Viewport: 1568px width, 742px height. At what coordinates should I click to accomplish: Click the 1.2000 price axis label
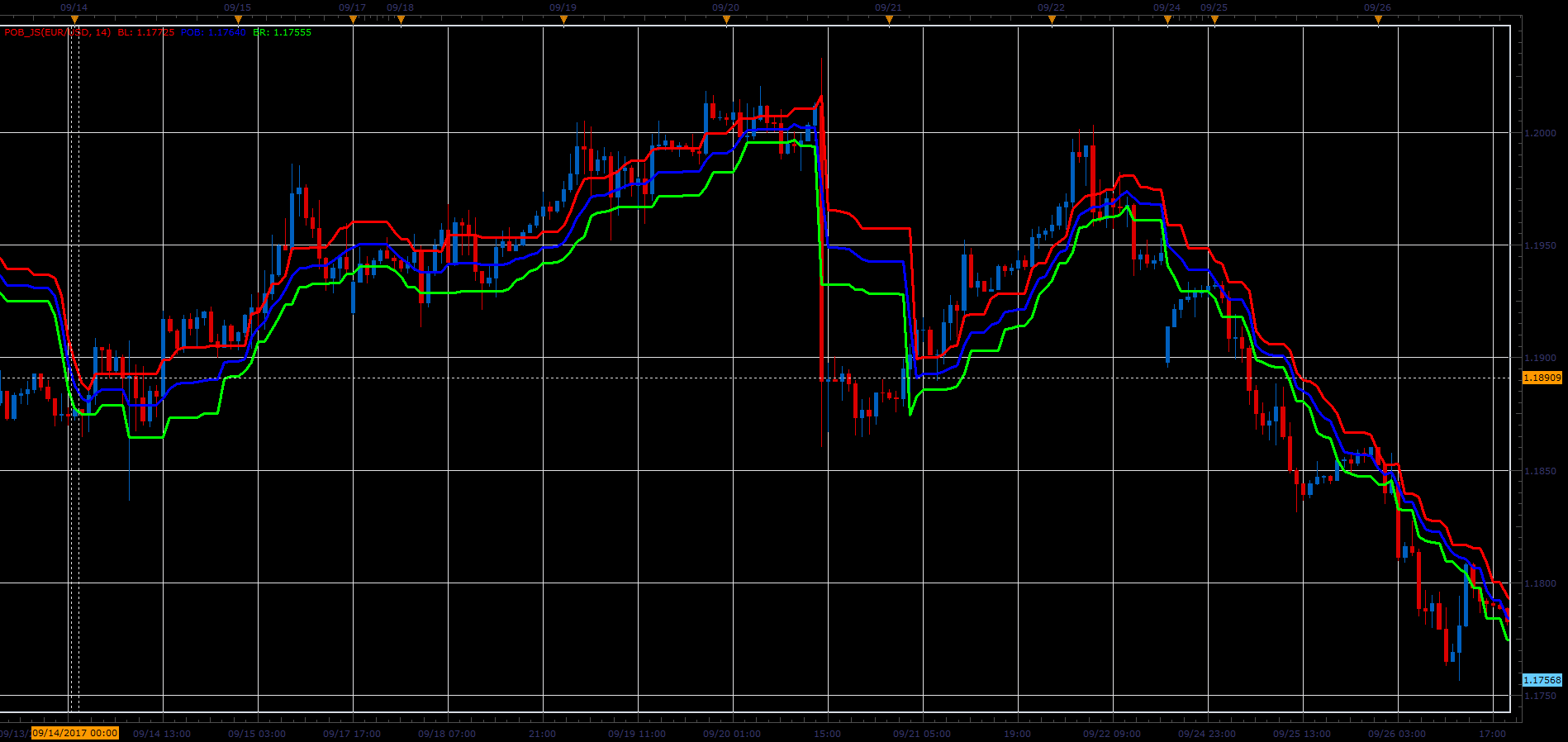[1540, 133]
